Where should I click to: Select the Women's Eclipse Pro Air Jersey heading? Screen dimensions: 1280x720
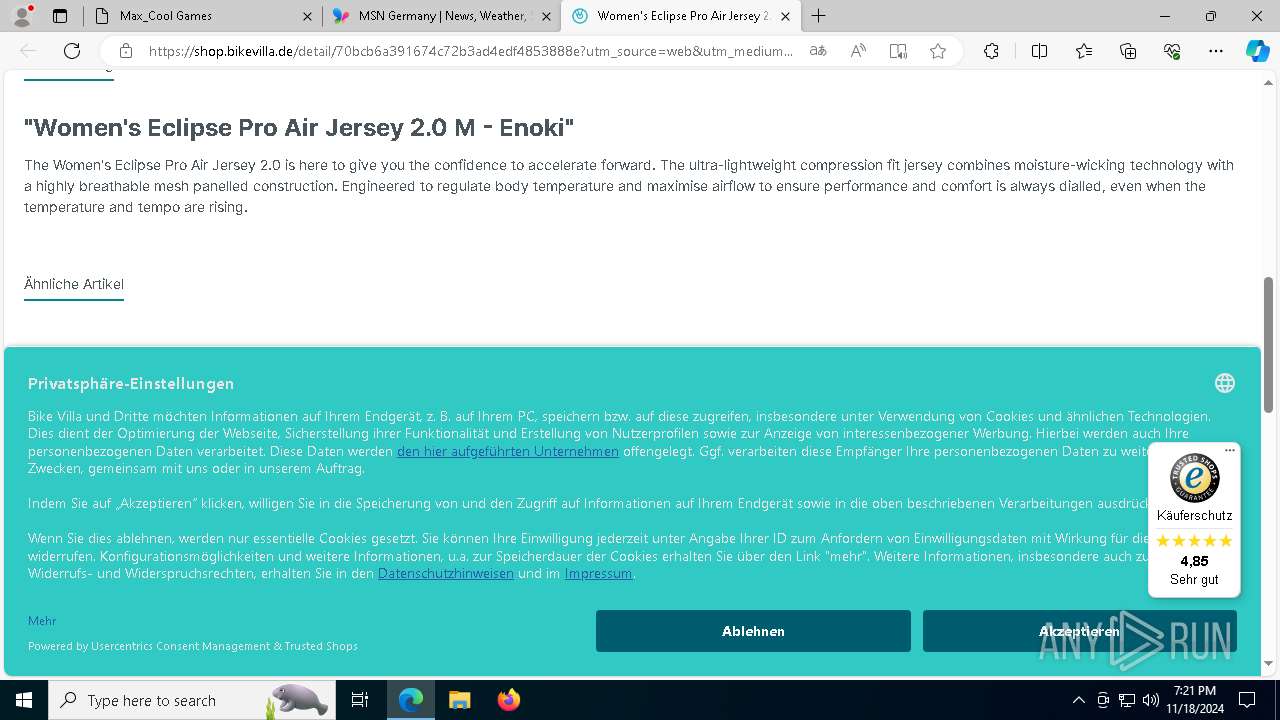(299, 127)
